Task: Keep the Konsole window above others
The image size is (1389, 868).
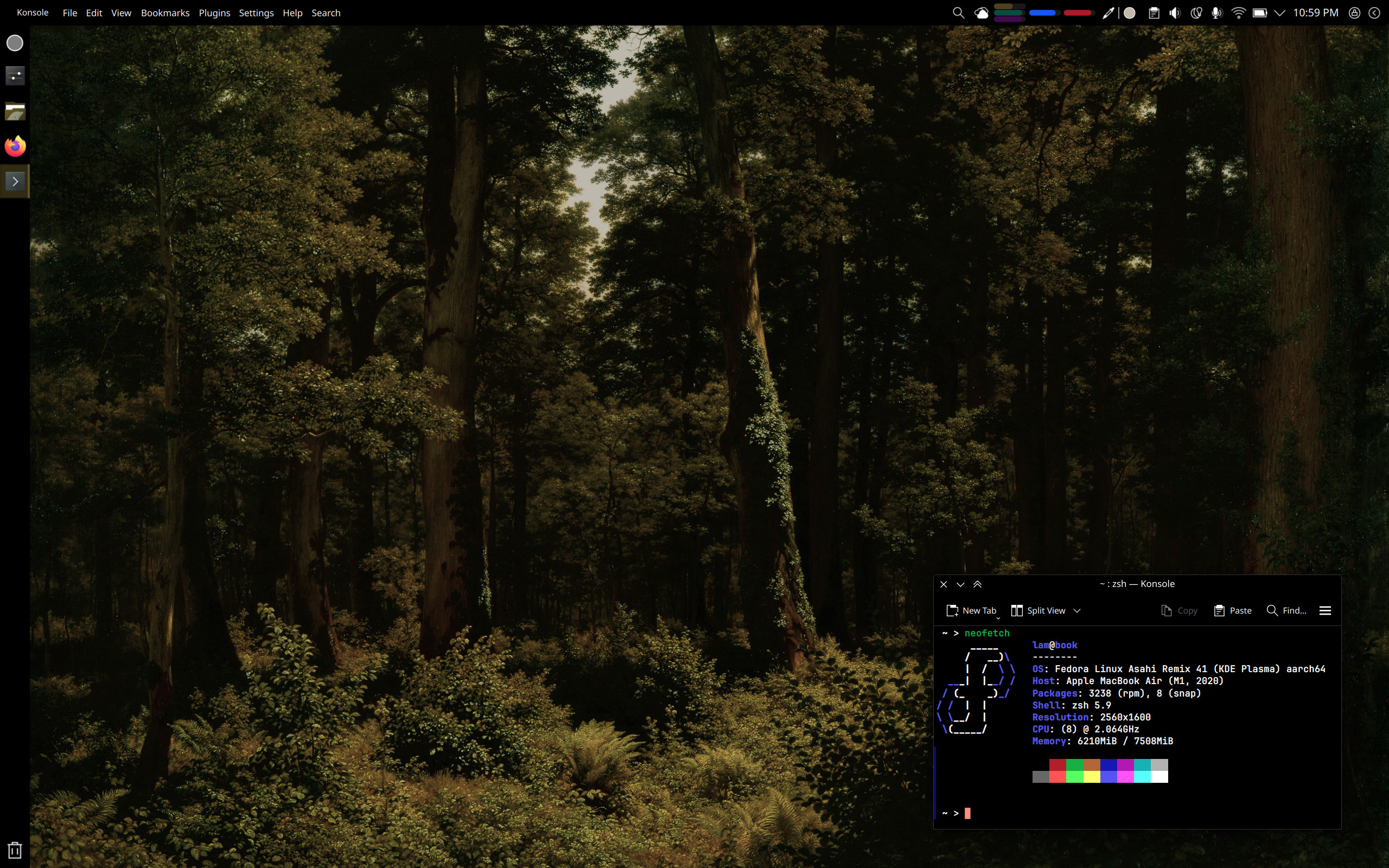Action: point(978,584)
